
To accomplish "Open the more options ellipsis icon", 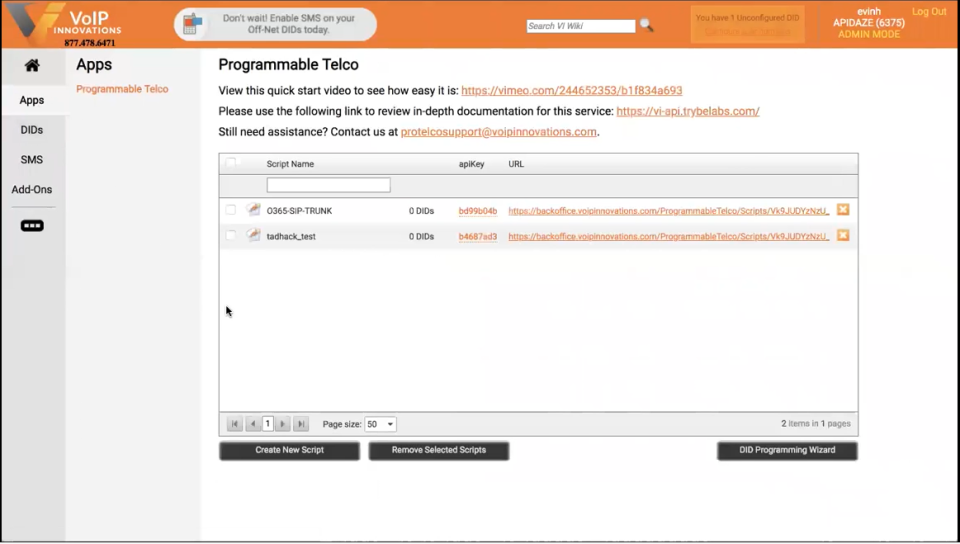I will pos(32,226).
